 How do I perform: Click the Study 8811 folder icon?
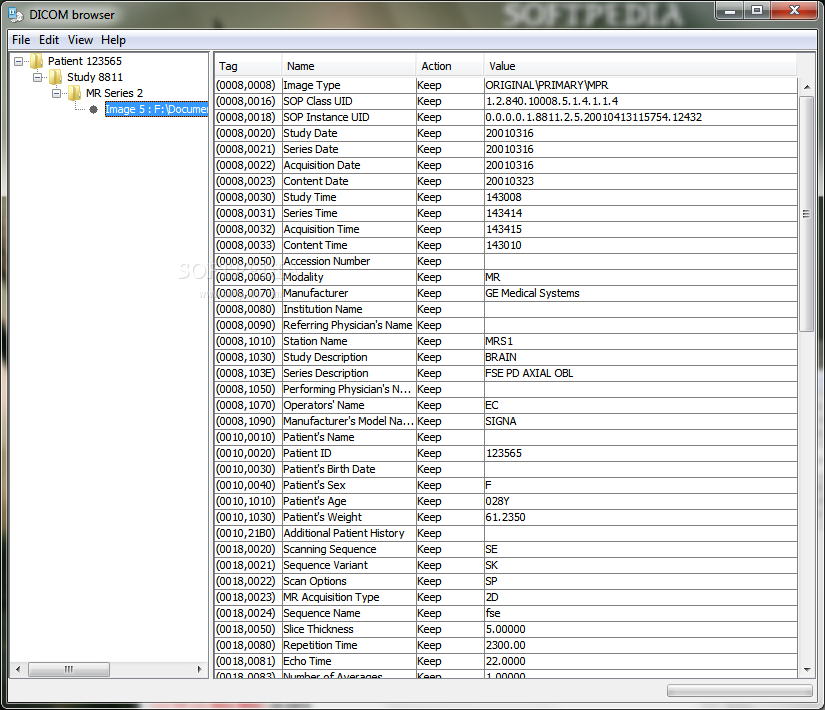point(55,77)
